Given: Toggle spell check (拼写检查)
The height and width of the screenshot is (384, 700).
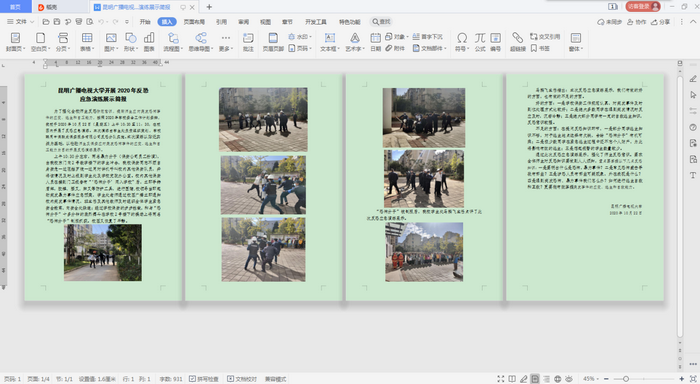Looking at the screenshot, I should coord(204,379).
